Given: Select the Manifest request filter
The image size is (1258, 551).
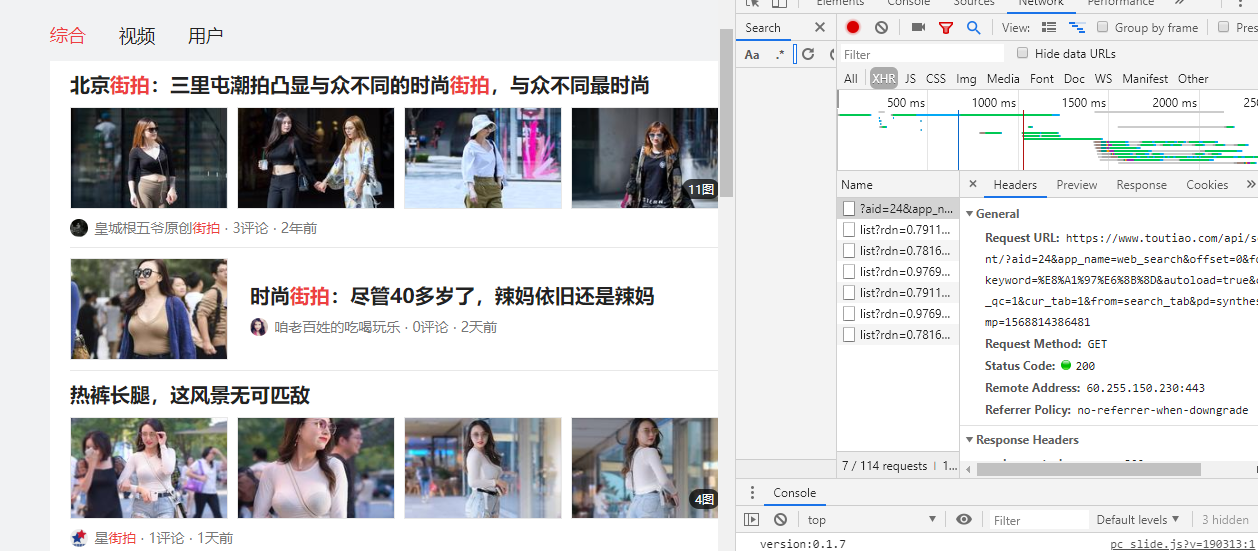Looking at the screenshot, I should point(1145,79).
